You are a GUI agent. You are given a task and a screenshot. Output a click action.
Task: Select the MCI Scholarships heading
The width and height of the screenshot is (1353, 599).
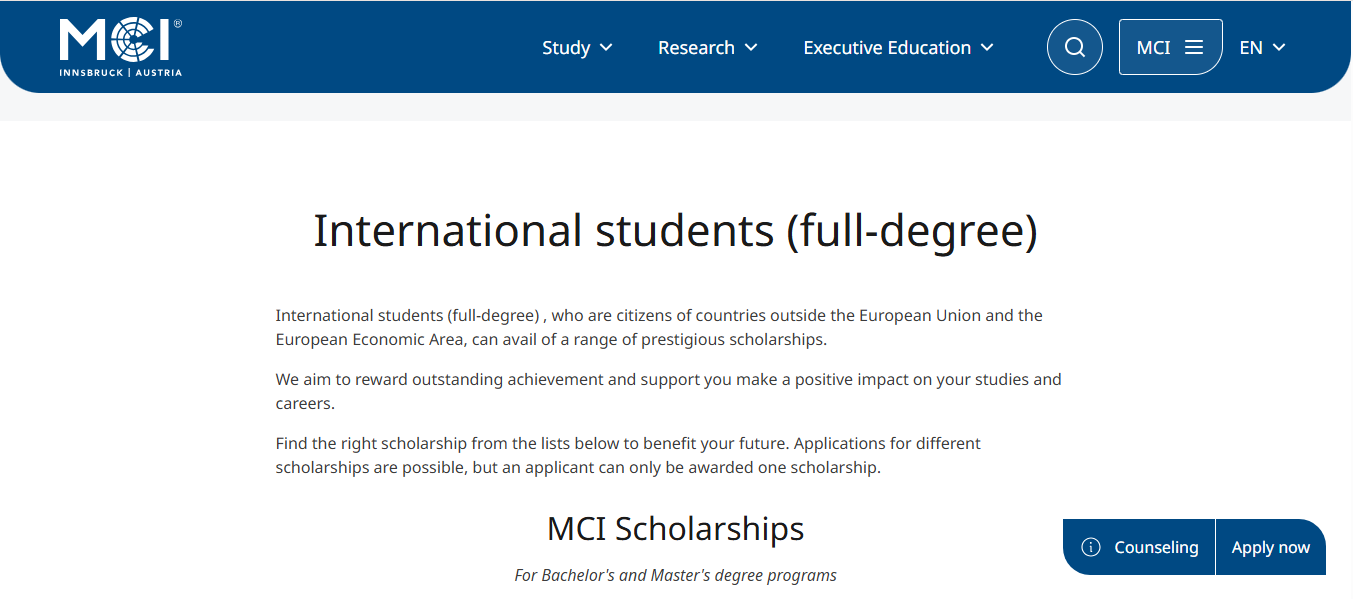click(675, 528)
